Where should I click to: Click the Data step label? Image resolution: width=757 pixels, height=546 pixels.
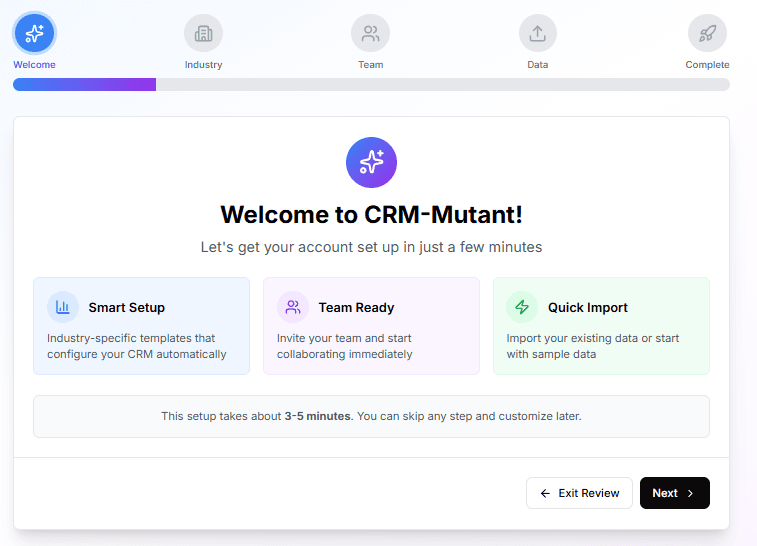click(537, 65)
